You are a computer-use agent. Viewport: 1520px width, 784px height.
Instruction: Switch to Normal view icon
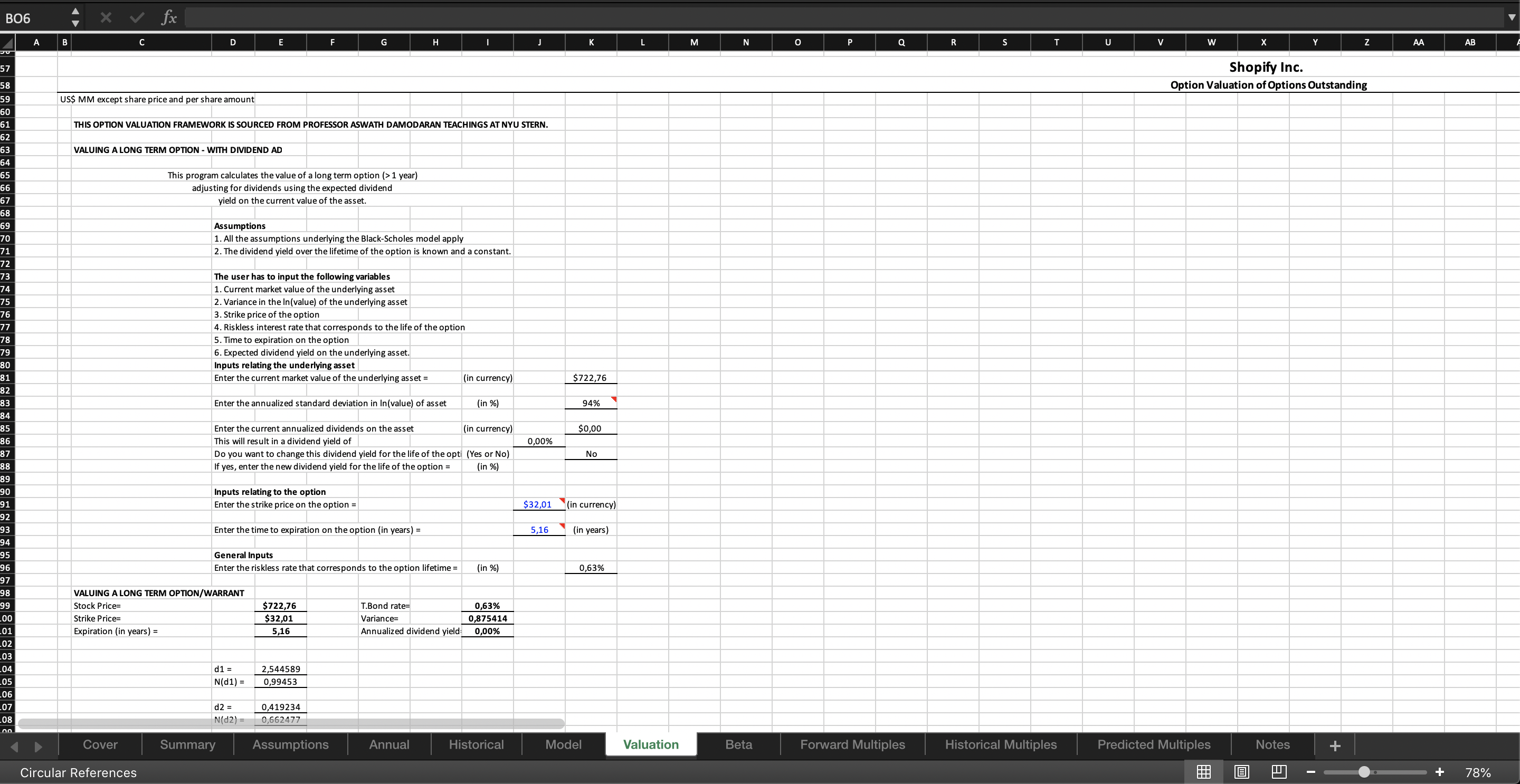click(x=1204, y=772)
